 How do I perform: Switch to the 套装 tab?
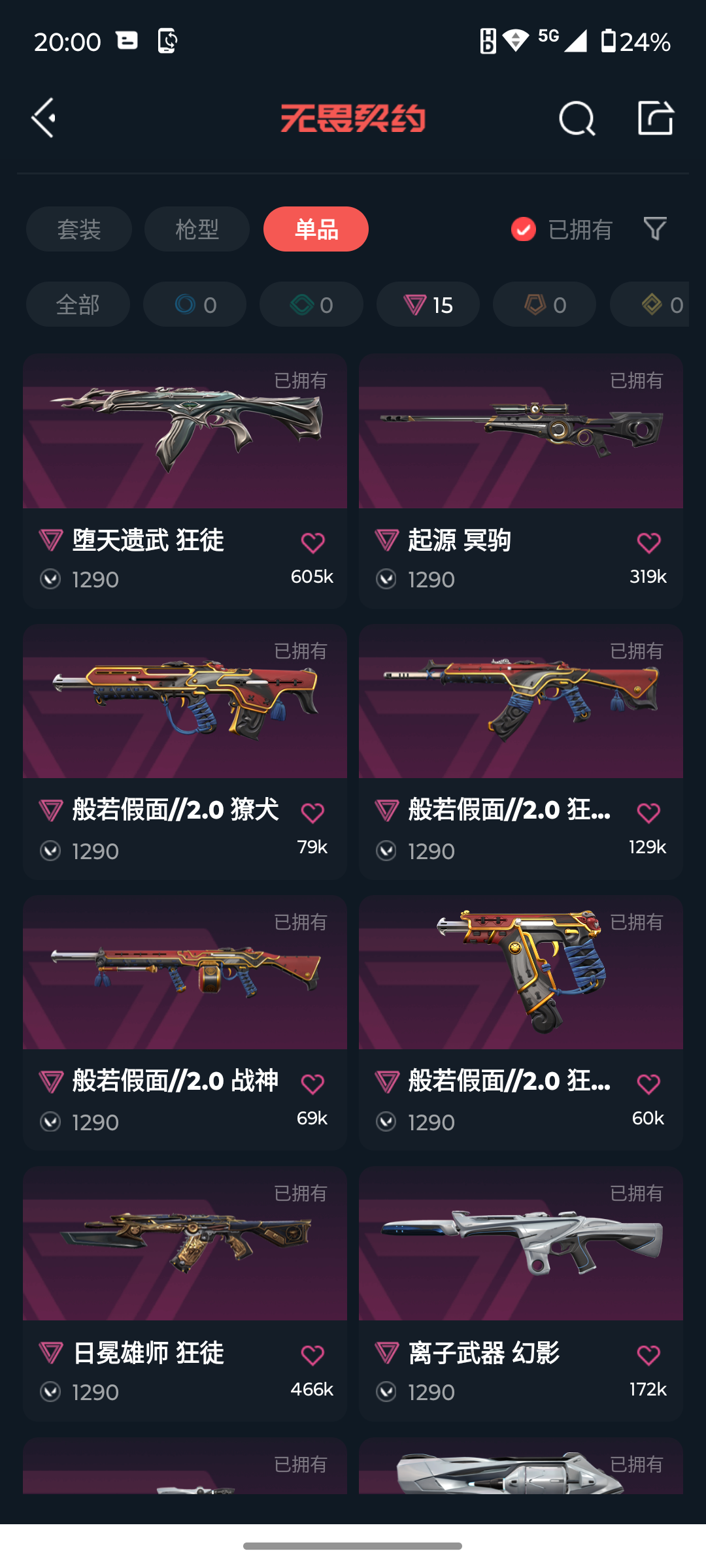point(79,229)
